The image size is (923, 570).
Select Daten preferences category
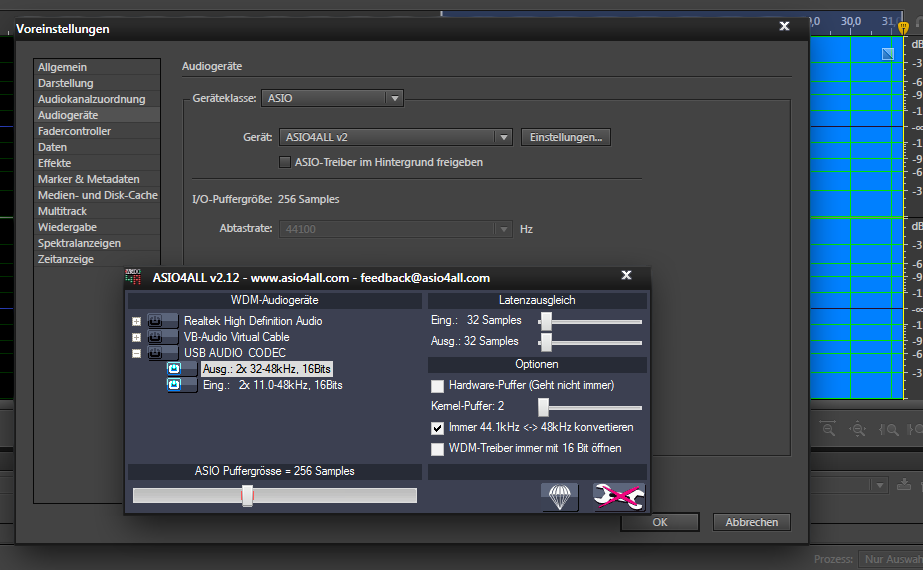click(x=97, y=147)
